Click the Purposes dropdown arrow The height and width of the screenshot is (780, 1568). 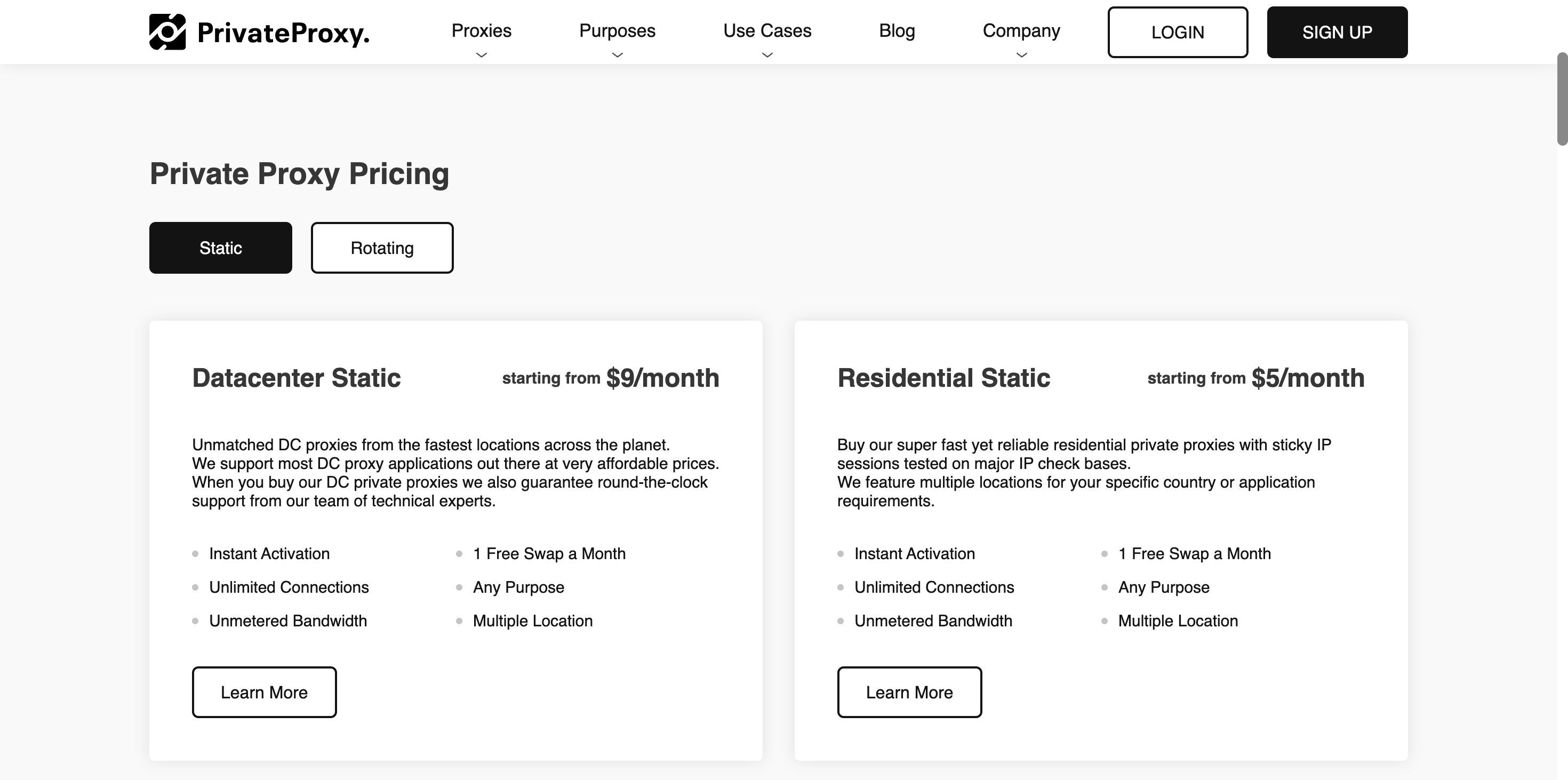[x=617, y=53]
